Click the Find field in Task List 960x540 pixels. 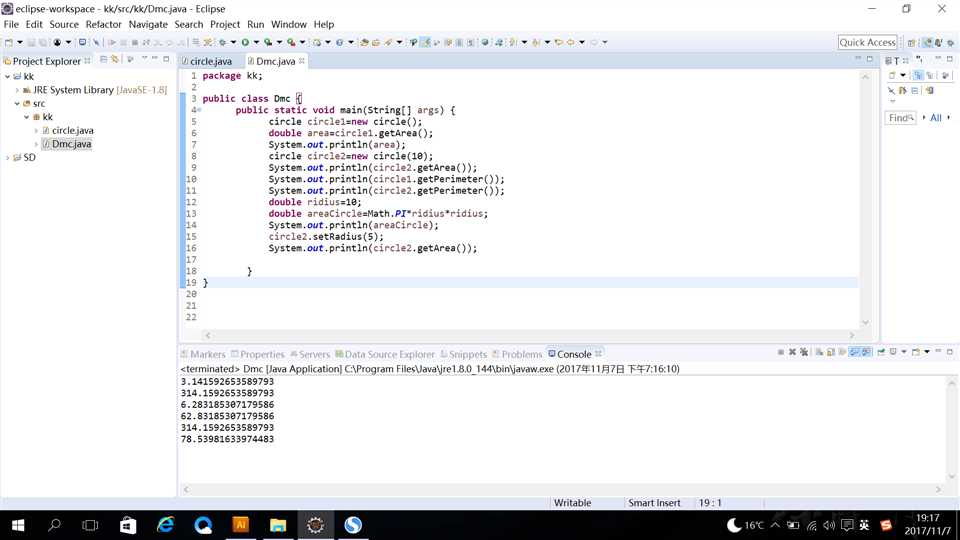click(x=900, y=118)
